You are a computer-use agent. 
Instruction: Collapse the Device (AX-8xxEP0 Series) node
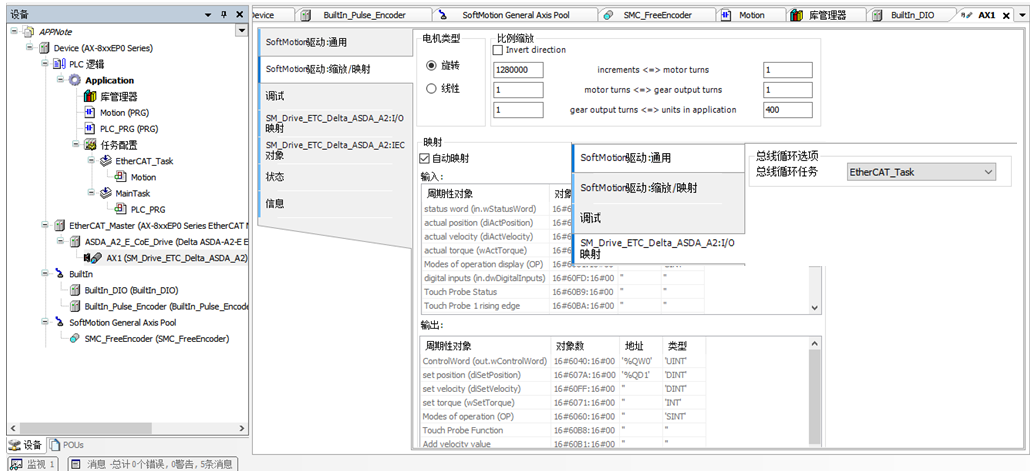click(30, 48)
